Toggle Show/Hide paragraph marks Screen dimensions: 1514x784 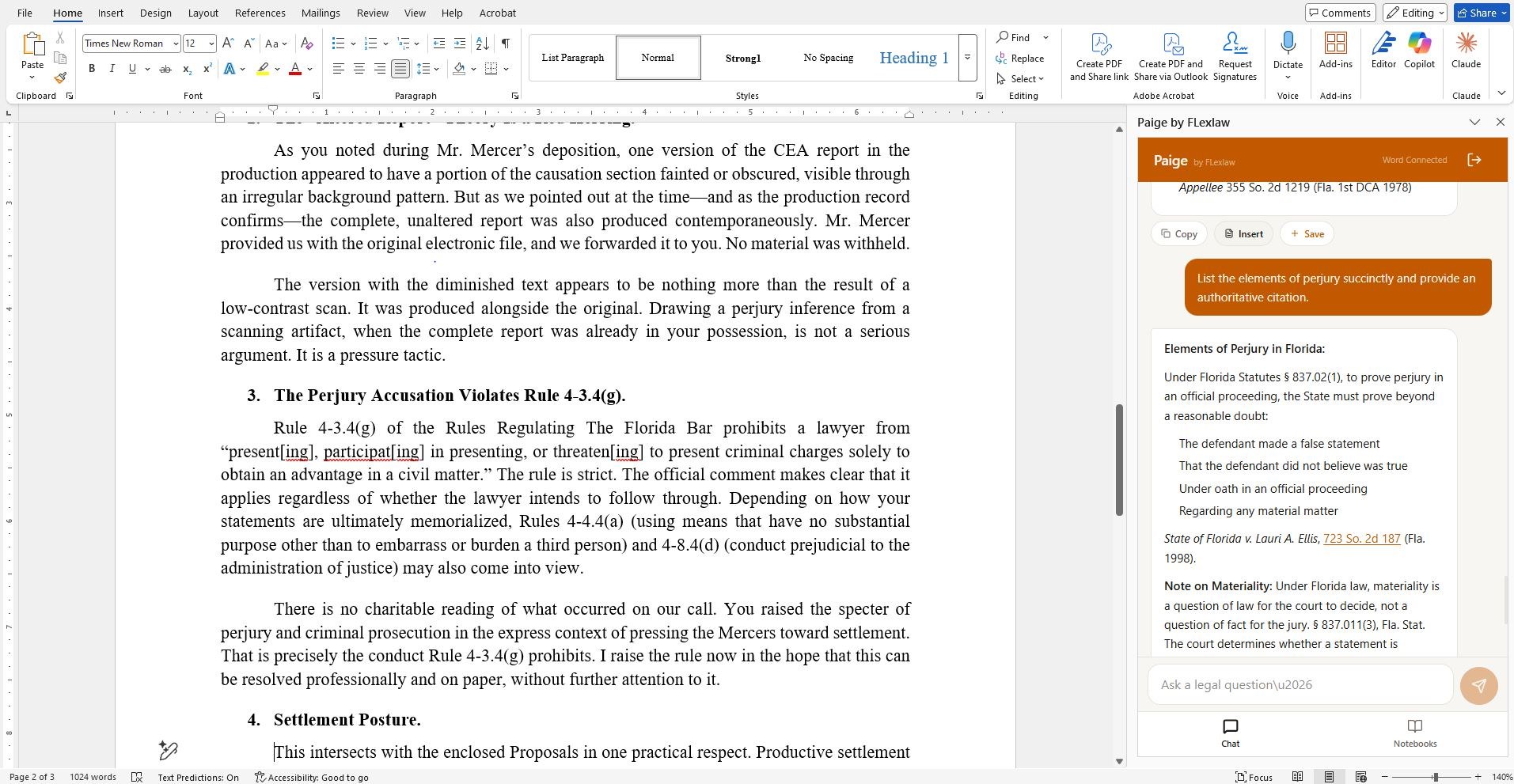505,44
